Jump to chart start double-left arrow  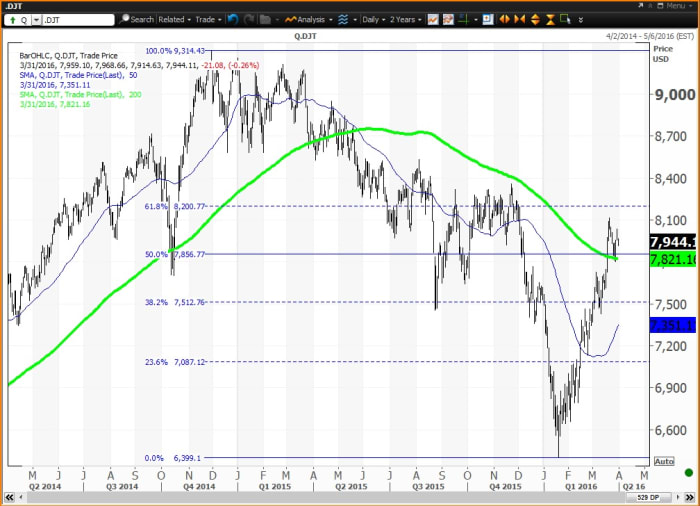pos(9,497)
